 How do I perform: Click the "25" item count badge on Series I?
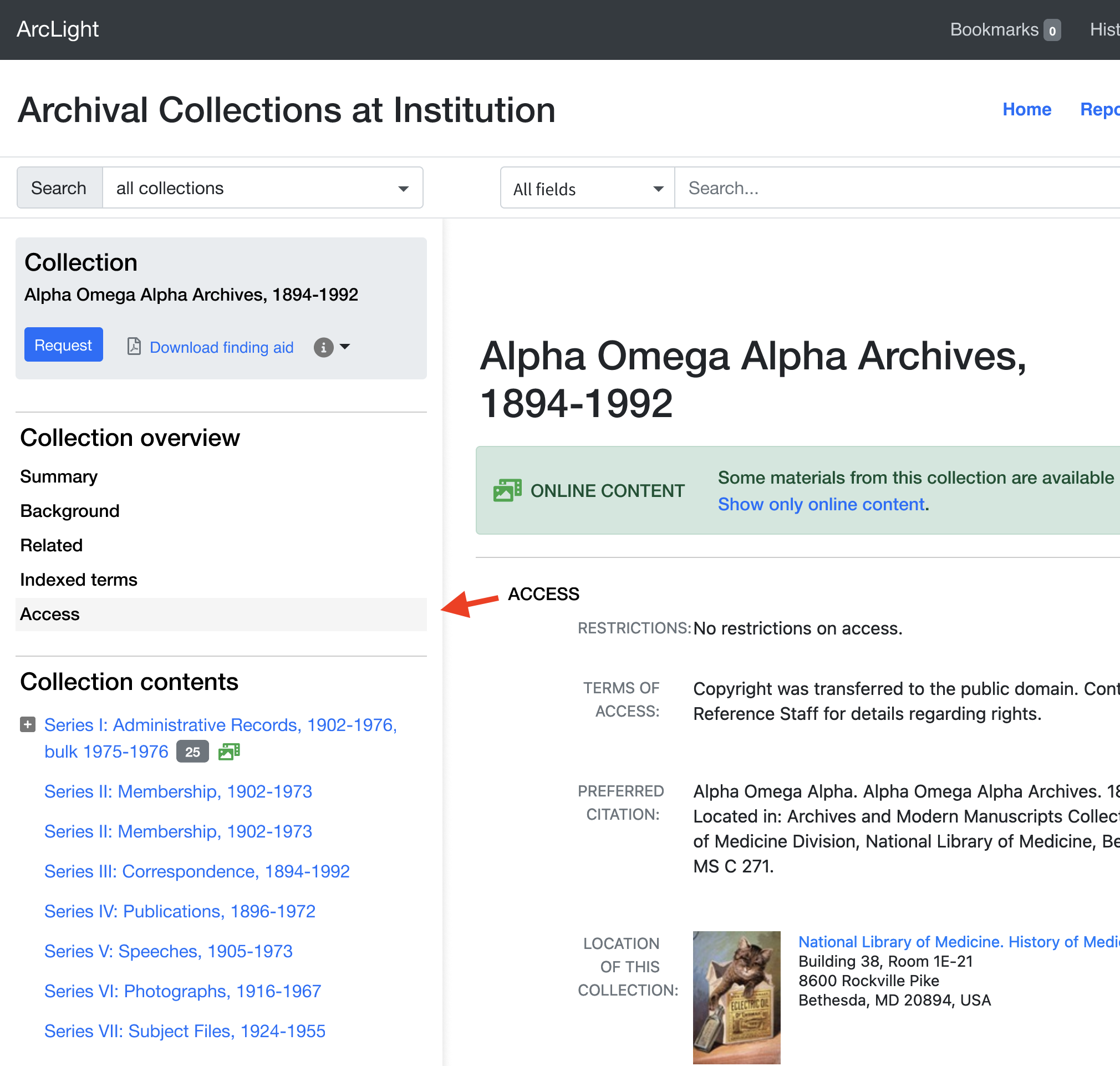tap(192, 751)
